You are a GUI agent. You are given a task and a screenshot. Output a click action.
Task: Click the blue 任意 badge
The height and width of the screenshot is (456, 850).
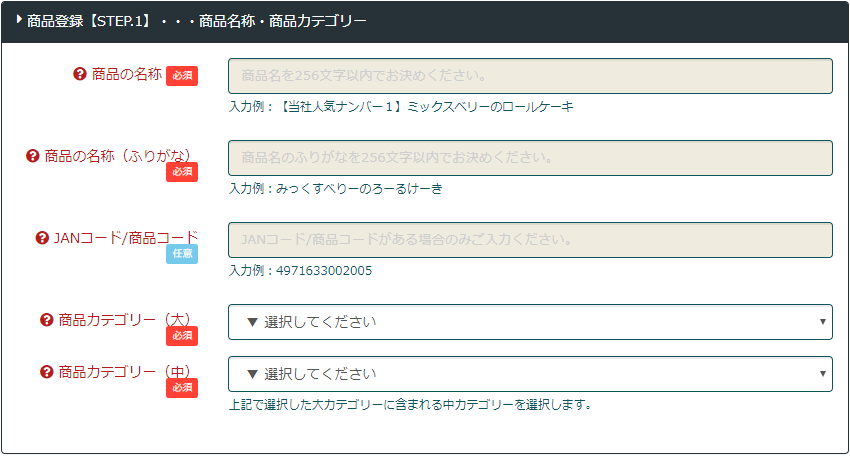click(x=182, y=254)
